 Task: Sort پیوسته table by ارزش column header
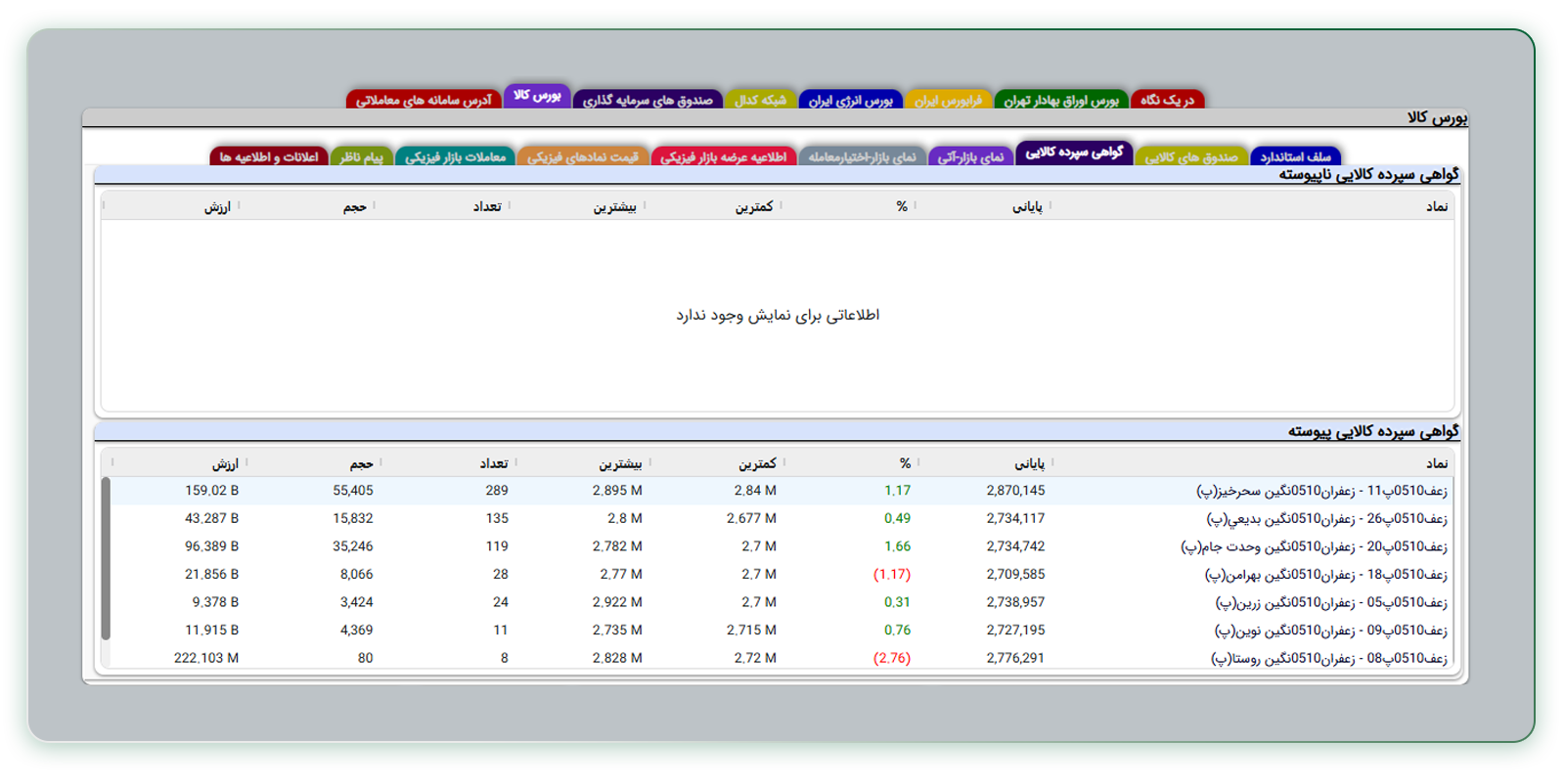[225, 463]
